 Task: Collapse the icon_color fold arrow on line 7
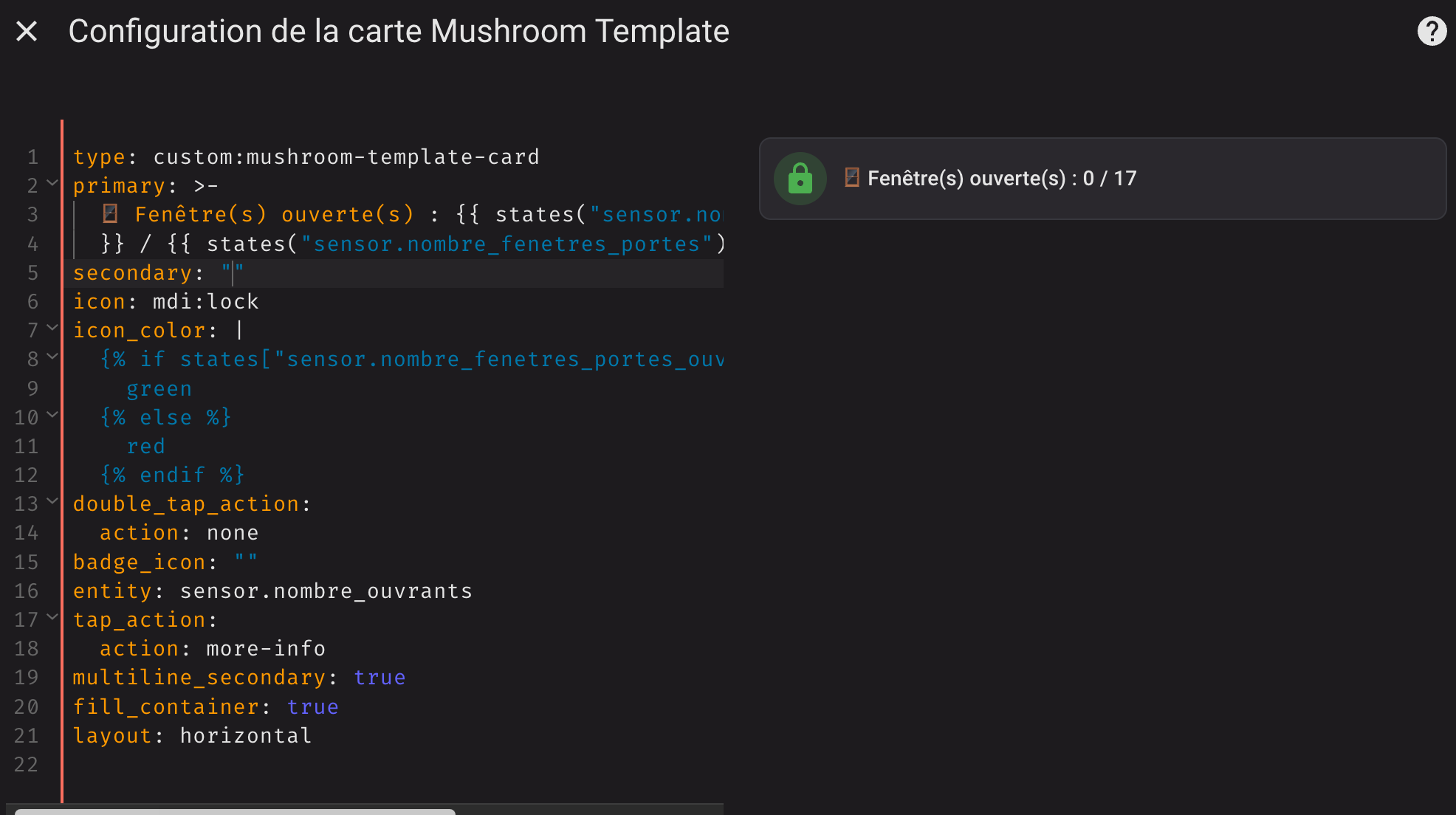pyautogui.click(x=52, y=328)
